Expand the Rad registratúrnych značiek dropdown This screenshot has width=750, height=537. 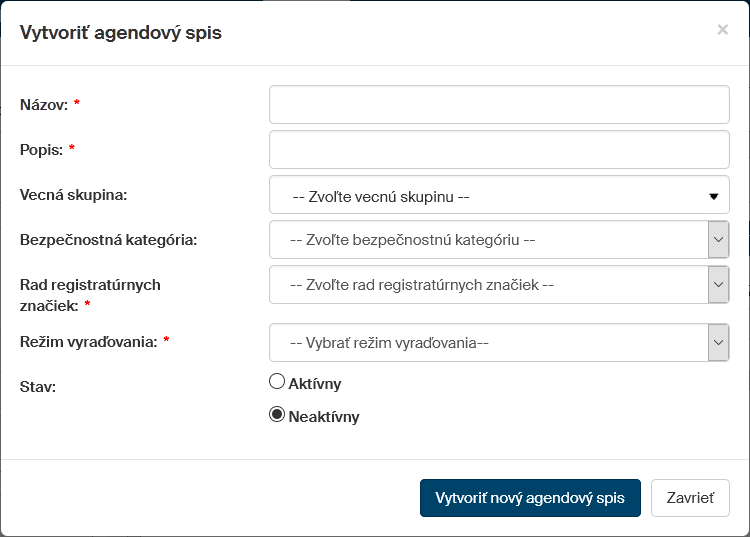(489, 285)
